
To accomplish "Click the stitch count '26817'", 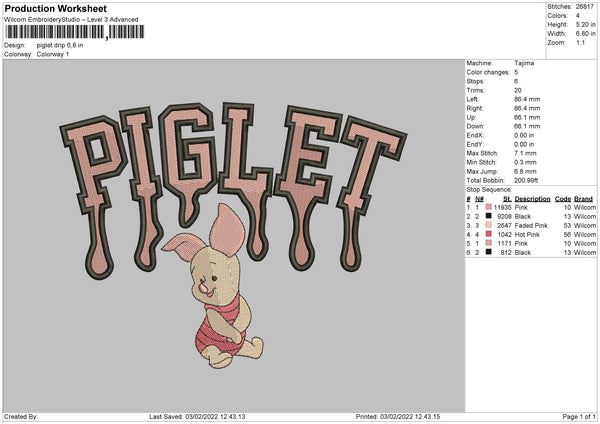I will coord(585,7).
